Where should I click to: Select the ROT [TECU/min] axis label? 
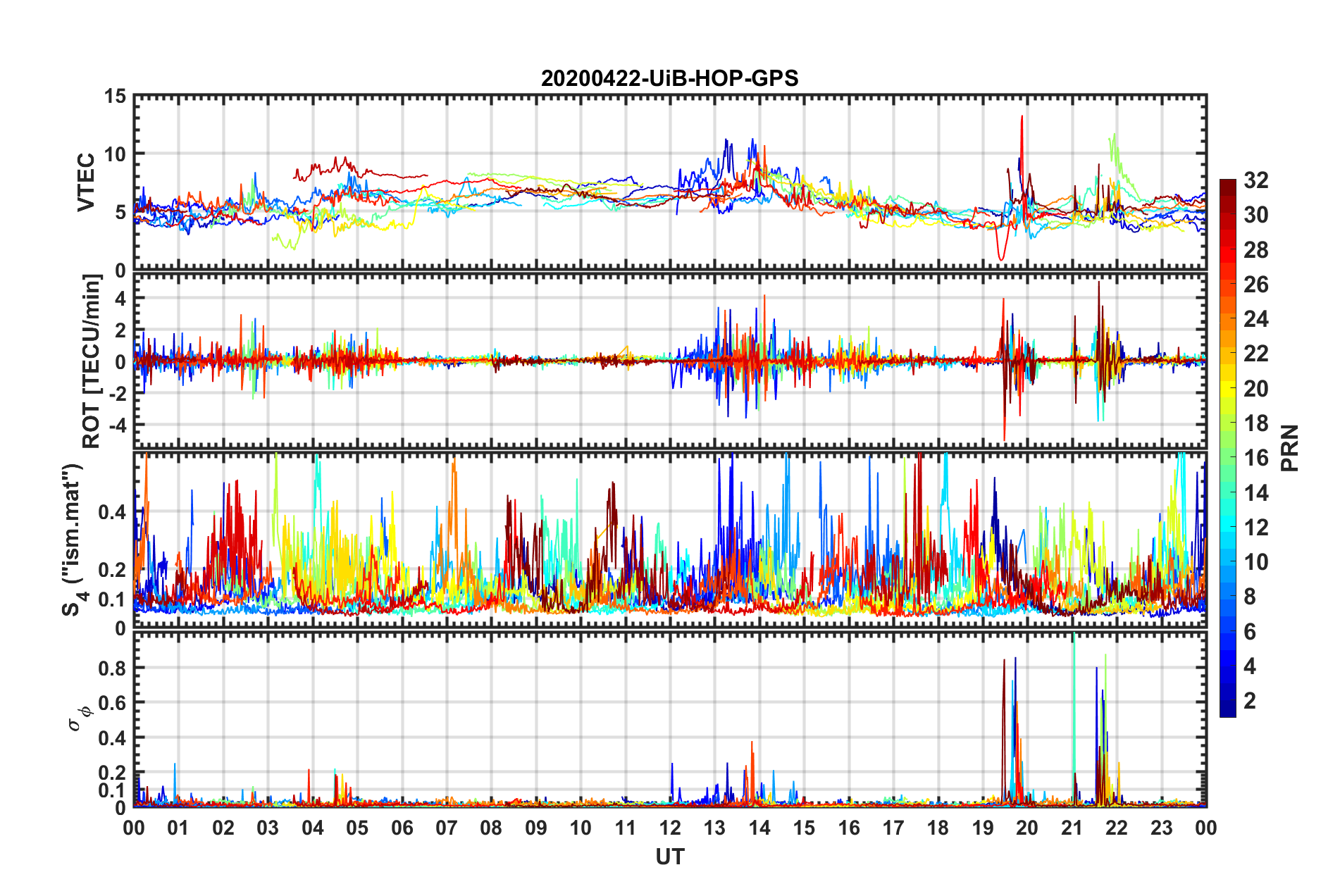tap(91, 361)
